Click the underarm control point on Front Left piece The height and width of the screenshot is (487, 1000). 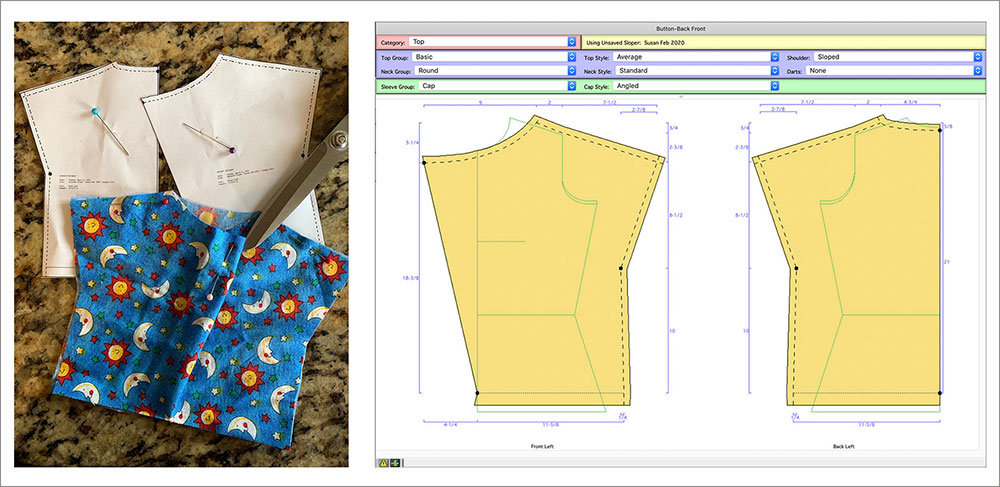coord(622,269)
